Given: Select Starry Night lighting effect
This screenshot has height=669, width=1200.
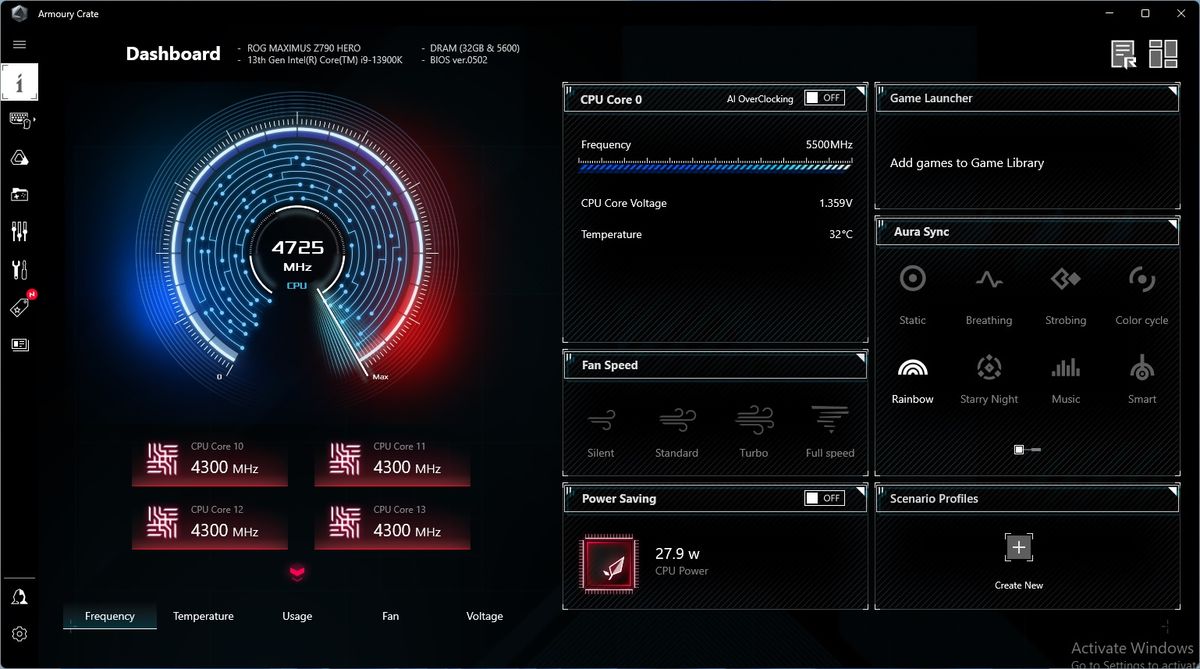Looking at the screenshot, I should tap(989, 381).
